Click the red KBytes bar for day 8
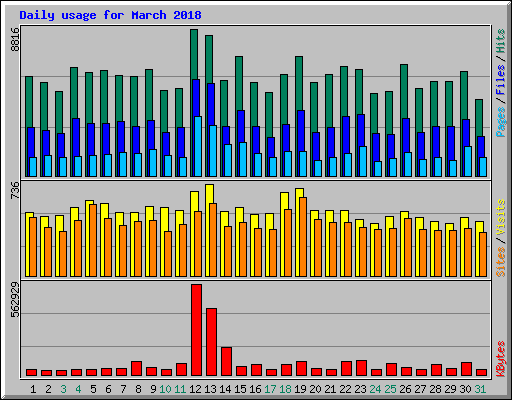 click(x=136, y=369)
